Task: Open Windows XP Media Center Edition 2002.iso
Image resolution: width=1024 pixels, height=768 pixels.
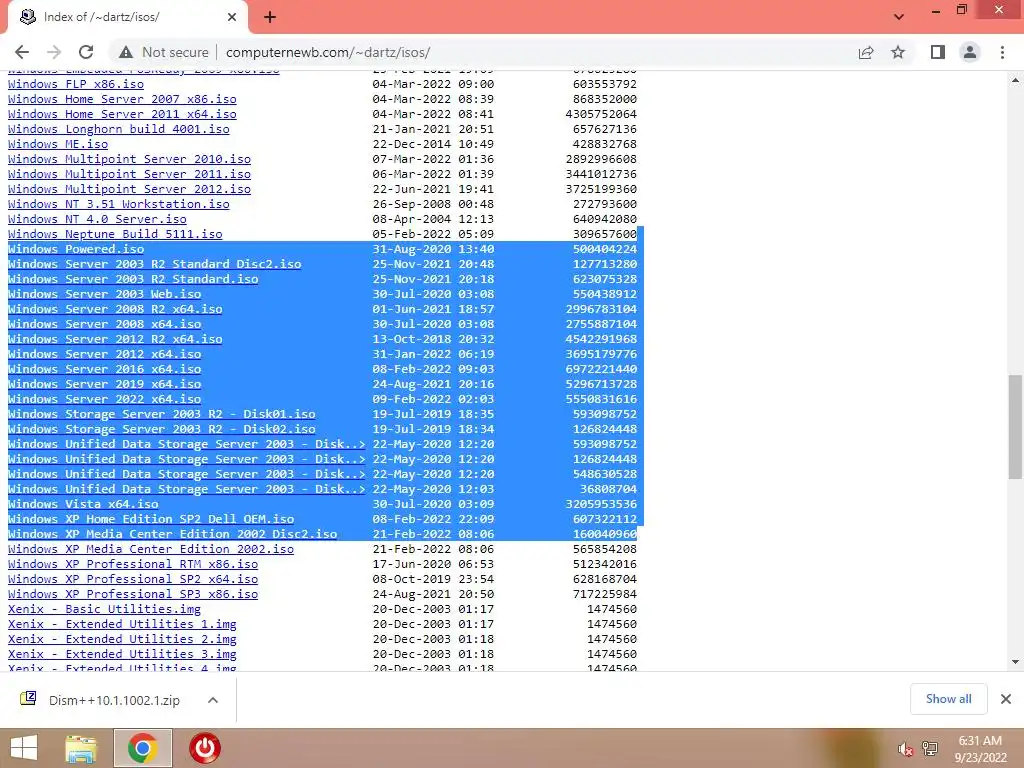Action: (151, 549)
